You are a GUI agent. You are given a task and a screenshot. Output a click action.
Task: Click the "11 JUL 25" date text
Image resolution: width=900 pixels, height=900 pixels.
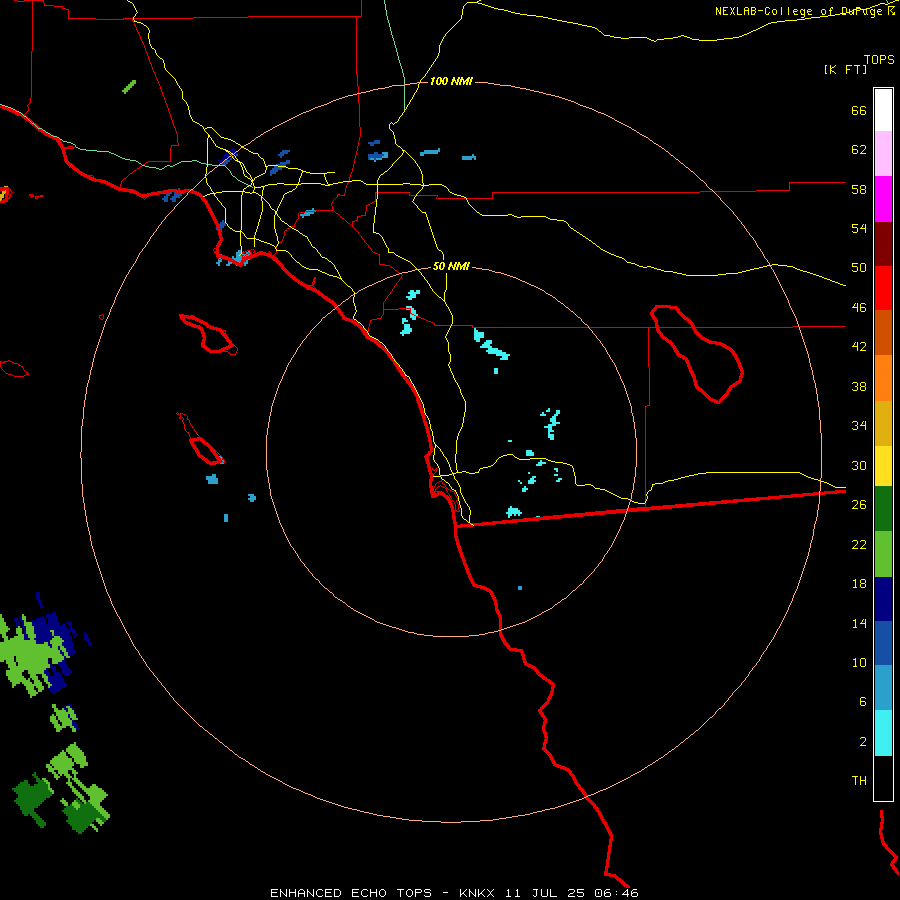(x=545, y=893)
